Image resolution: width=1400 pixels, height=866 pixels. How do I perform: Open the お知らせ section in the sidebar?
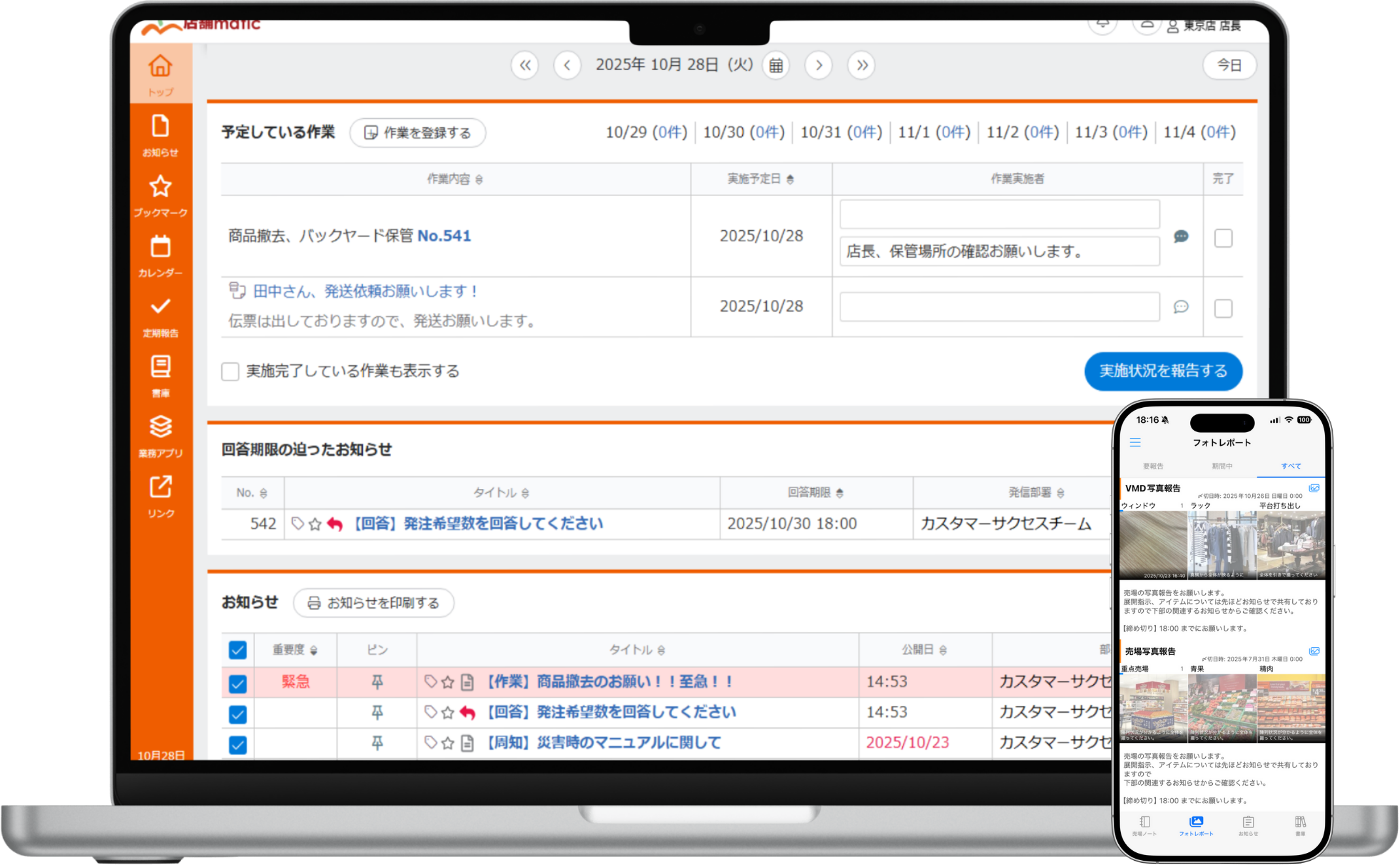[160, 131]
